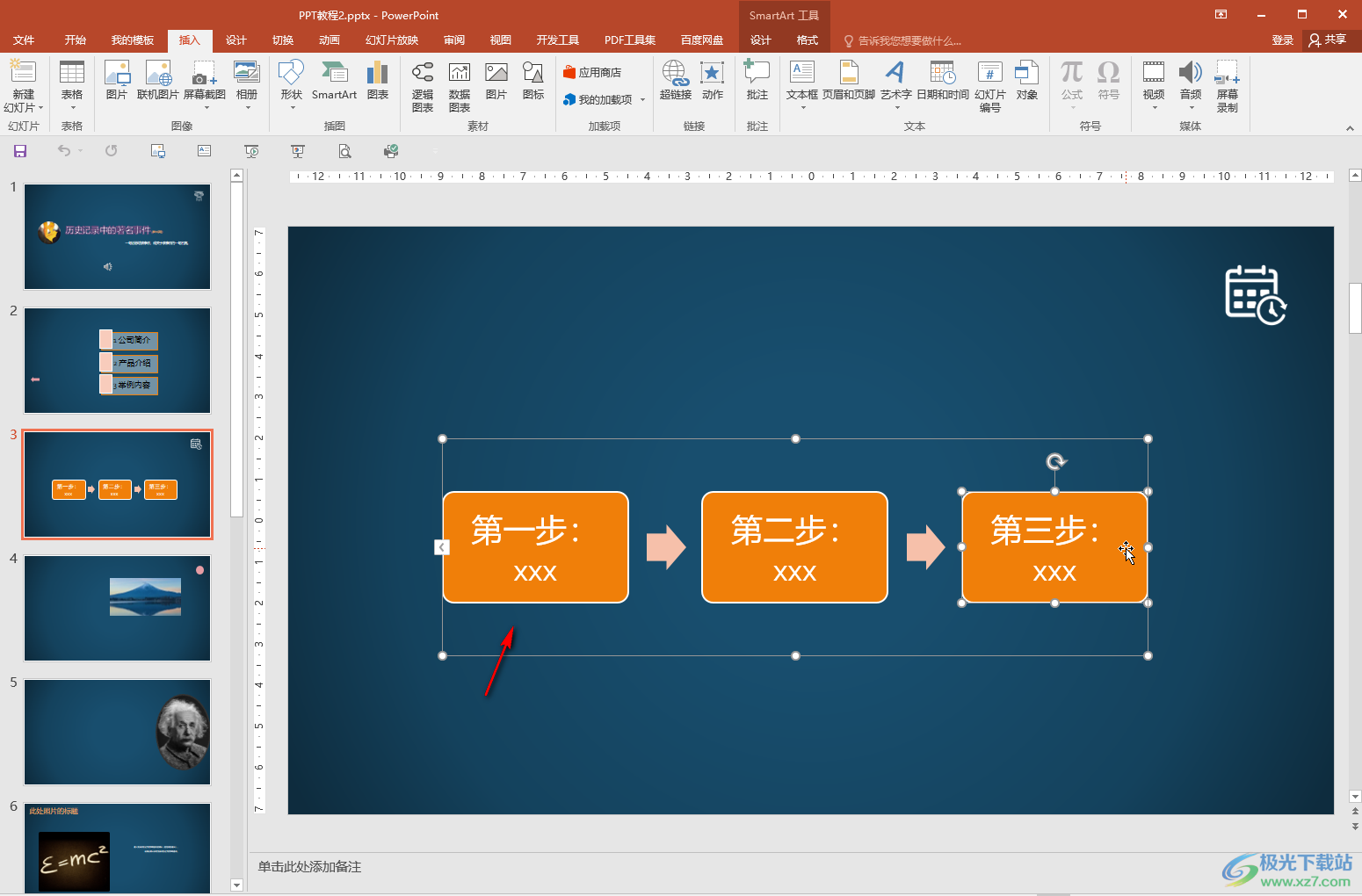Save the presentation from quick access toolbar
Viewport: 1362px width, 896px height.
20,151
